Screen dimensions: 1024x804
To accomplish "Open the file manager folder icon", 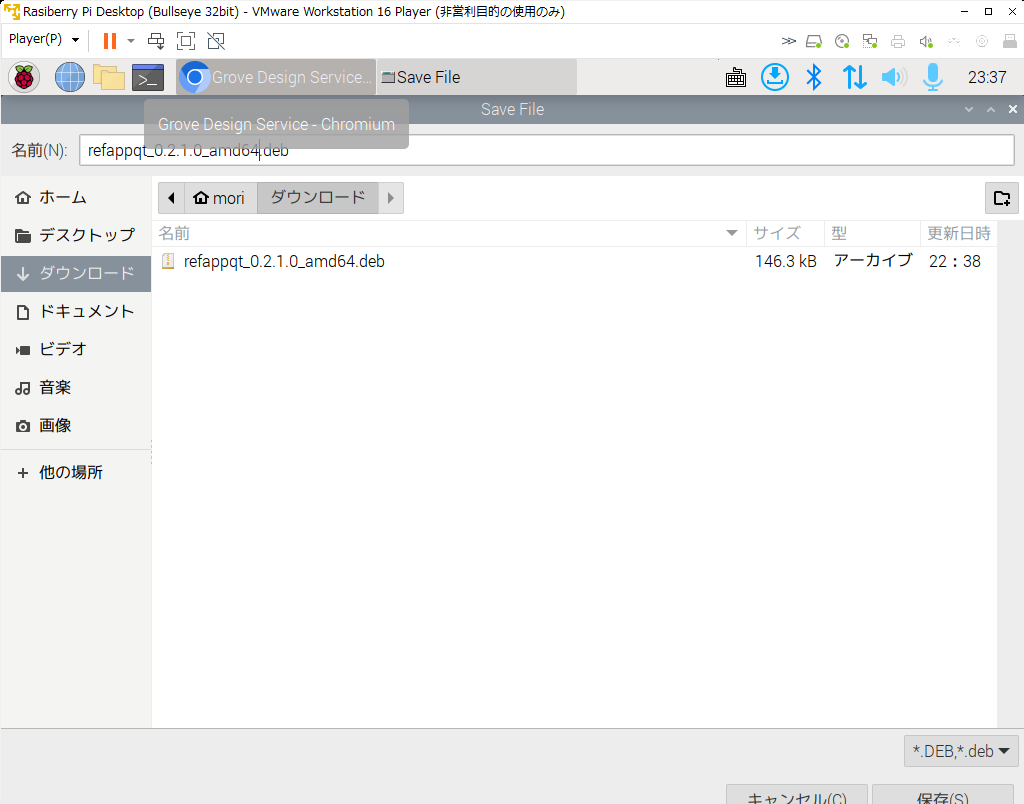I will (x=108, y=77).
